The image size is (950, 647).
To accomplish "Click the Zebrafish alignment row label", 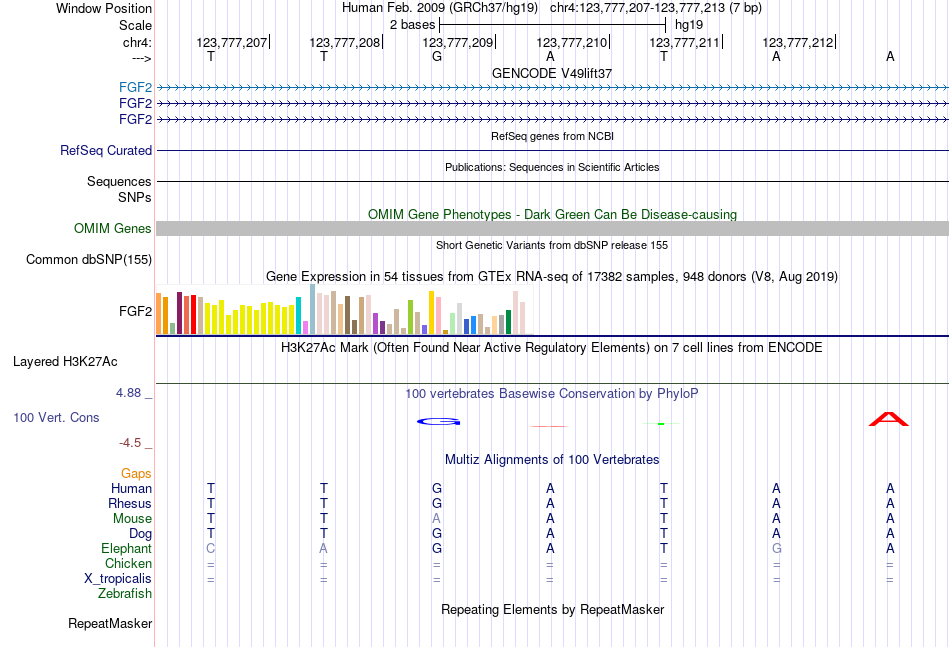I will [x=125, y=594].
